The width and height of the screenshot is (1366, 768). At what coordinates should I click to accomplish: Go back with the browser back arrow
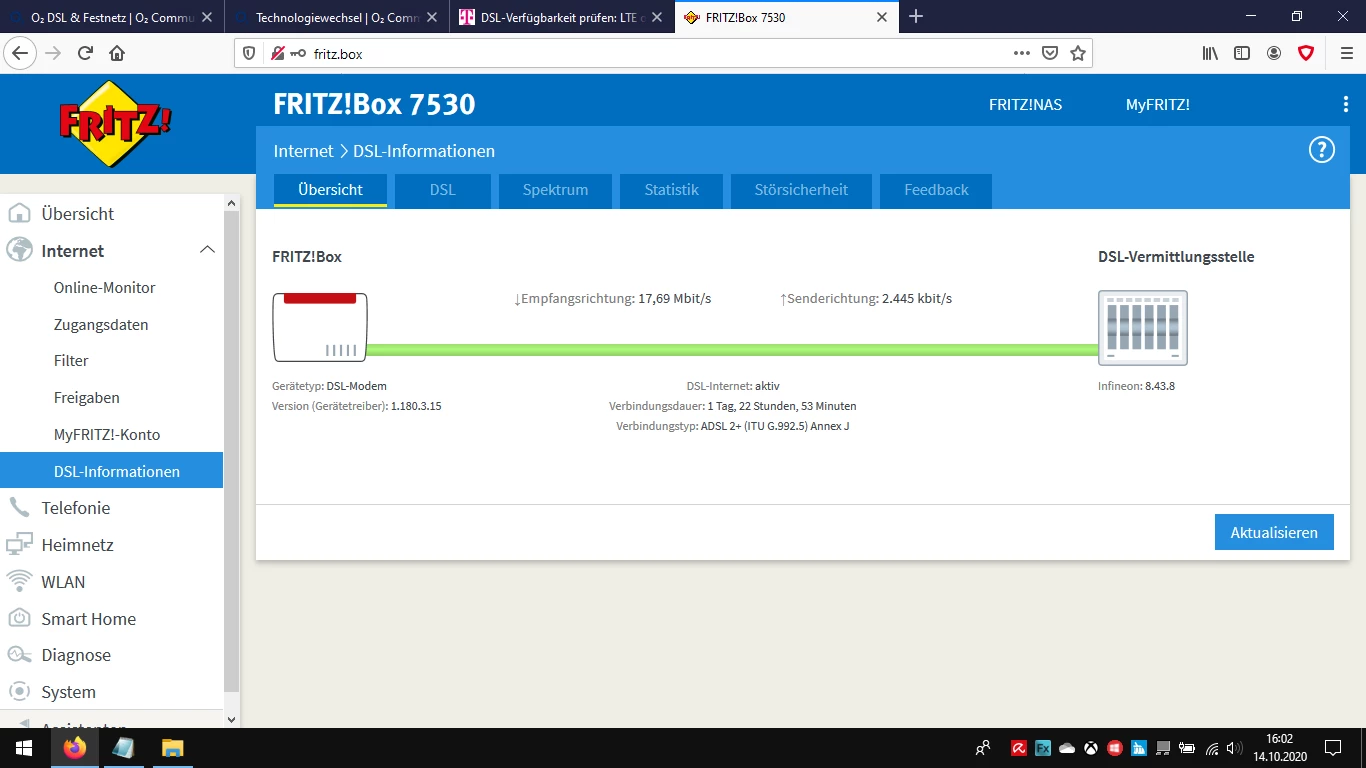(20, 53)
